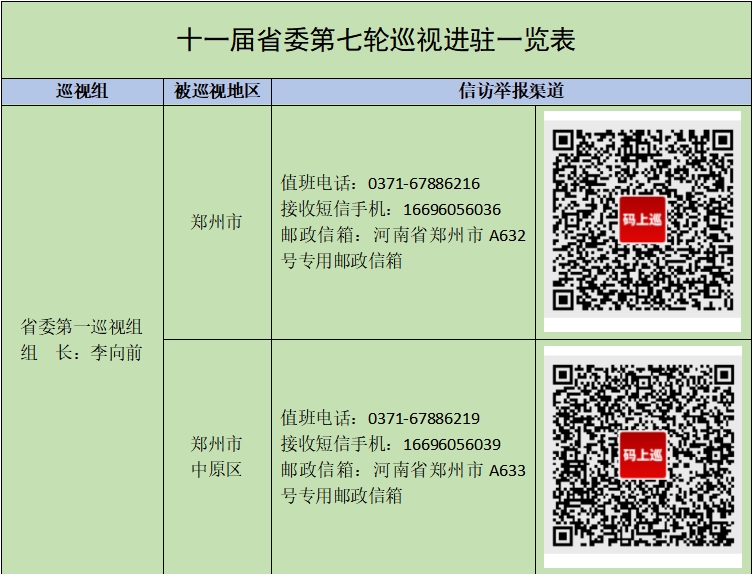Image resolution: width=753 pixels, height=574 pixels.
Task: Select the 郑州市 region cell
Action: (x=217, y=222)
